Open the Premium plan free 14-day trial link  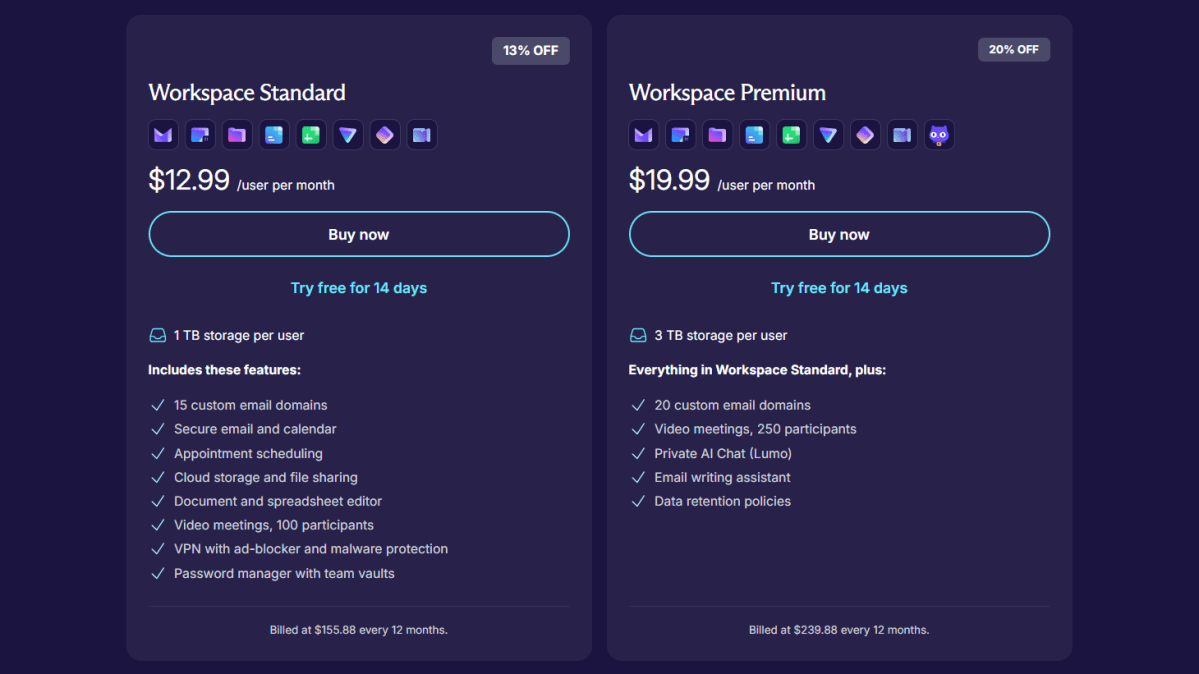pos(839,288)
